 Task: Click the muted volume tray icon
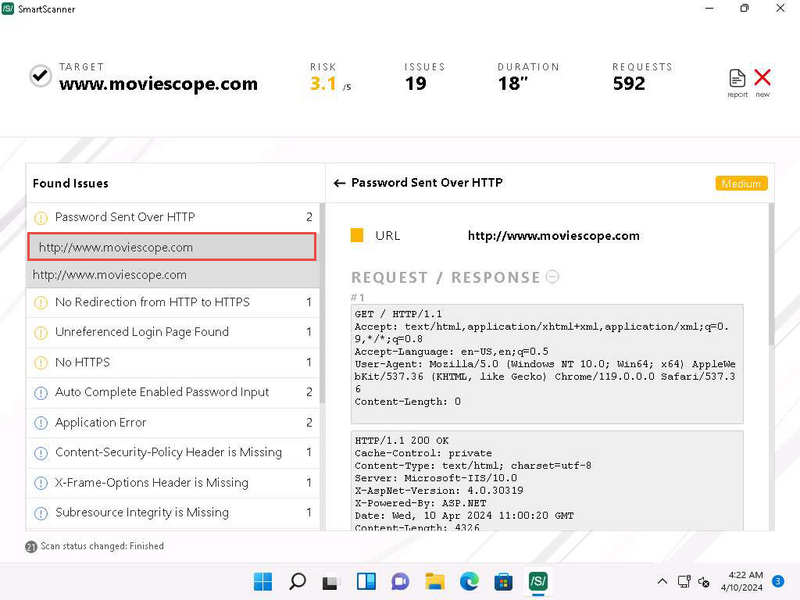(x=704, y=582)
